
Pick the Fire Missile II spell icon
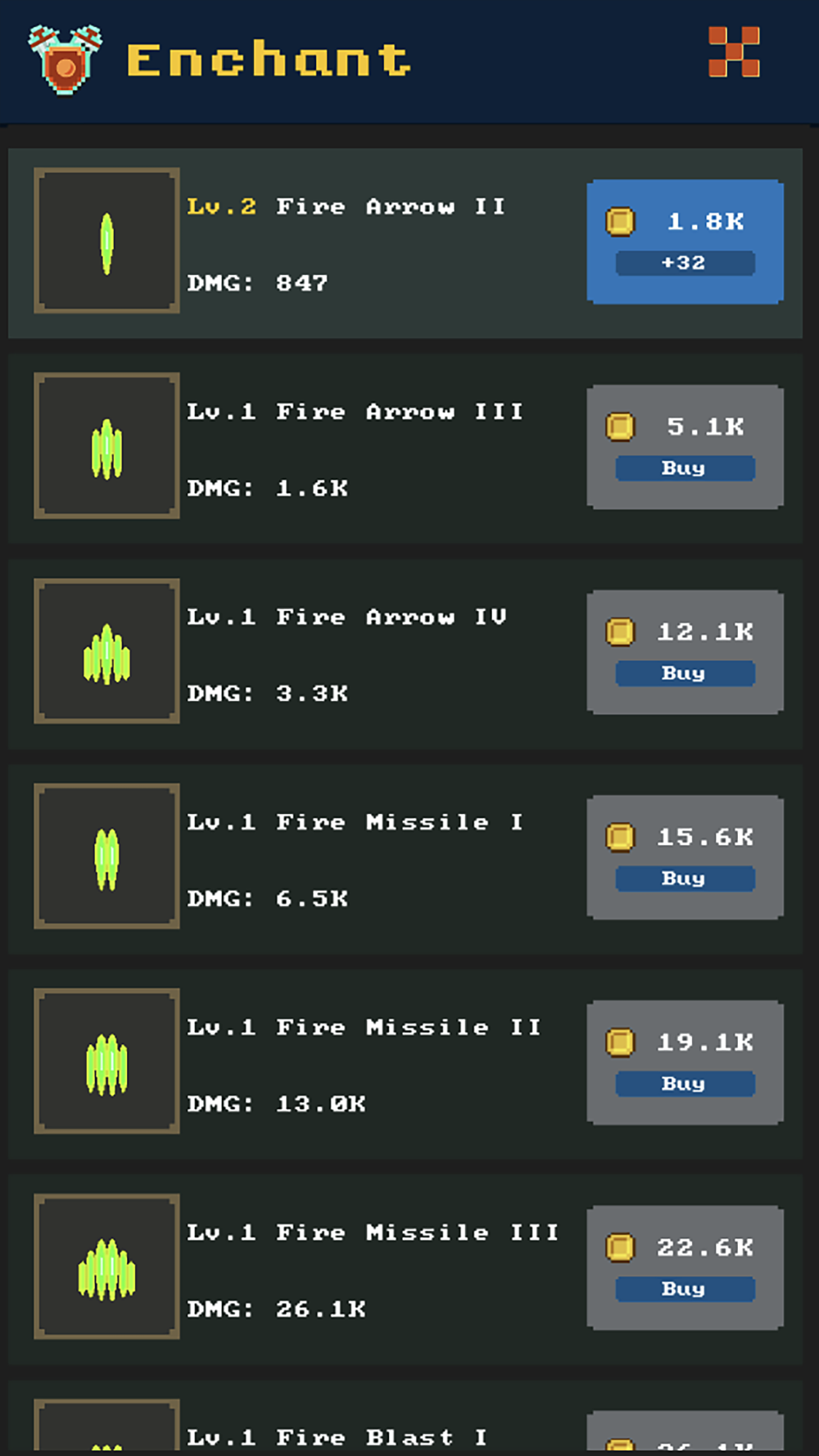[x=106, y=1062]
